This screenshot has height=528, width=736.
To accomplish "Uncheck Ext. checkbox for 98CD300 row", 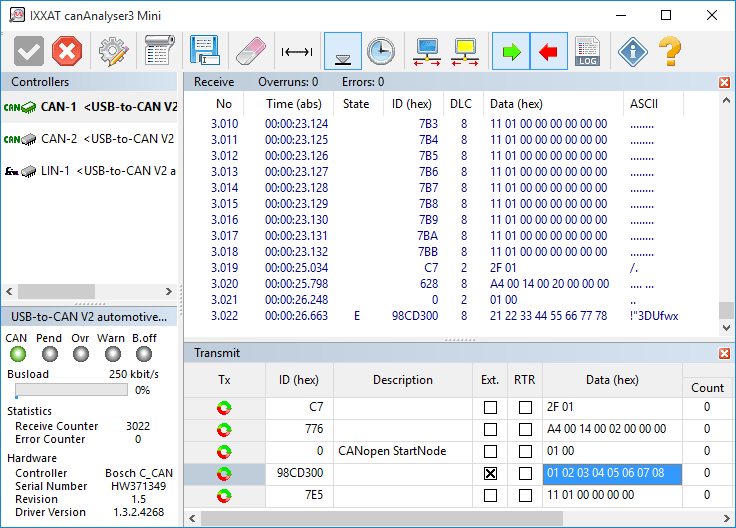I will coord(491,474).
